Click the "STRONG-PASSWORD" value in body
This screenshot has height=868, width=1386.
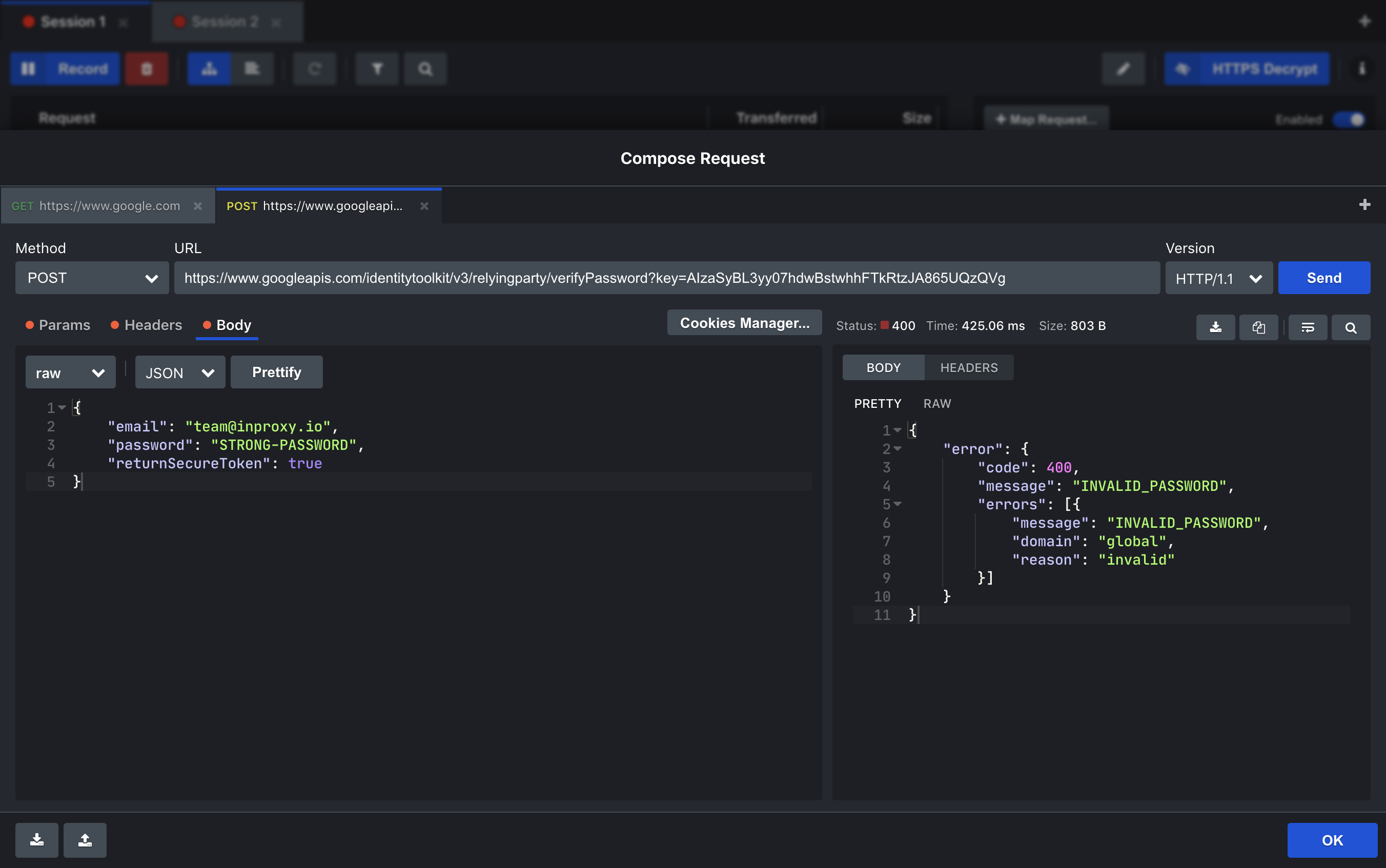coord(283,445)
